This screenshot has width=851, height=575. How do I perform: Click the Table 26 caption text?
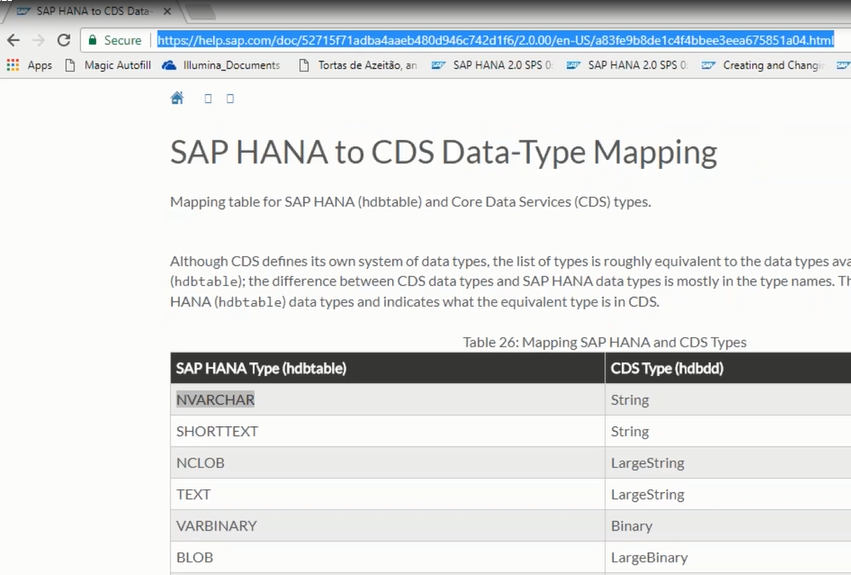(605, 342)
